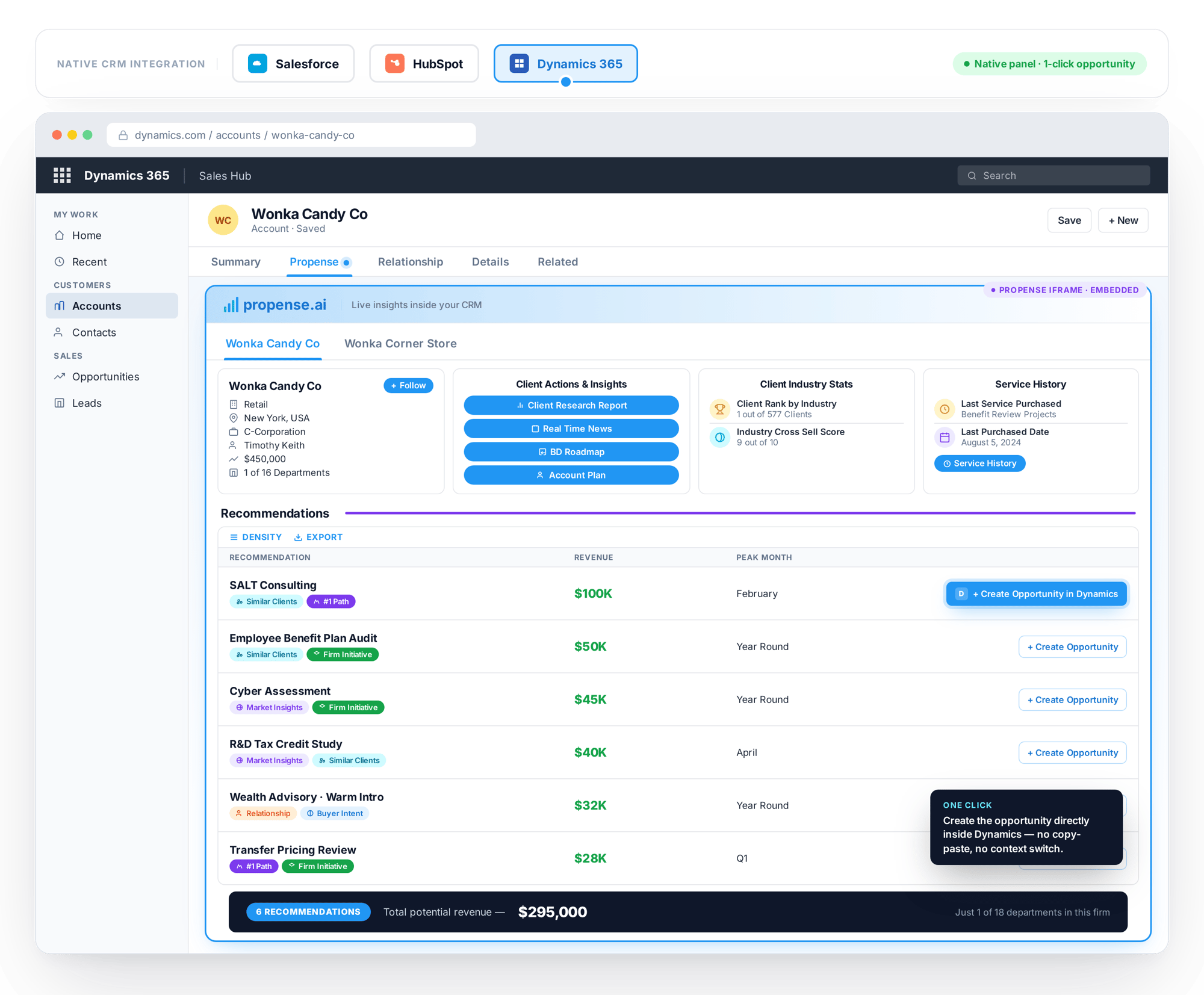
Task: Open the BD Roadmap
Action: 571,452
